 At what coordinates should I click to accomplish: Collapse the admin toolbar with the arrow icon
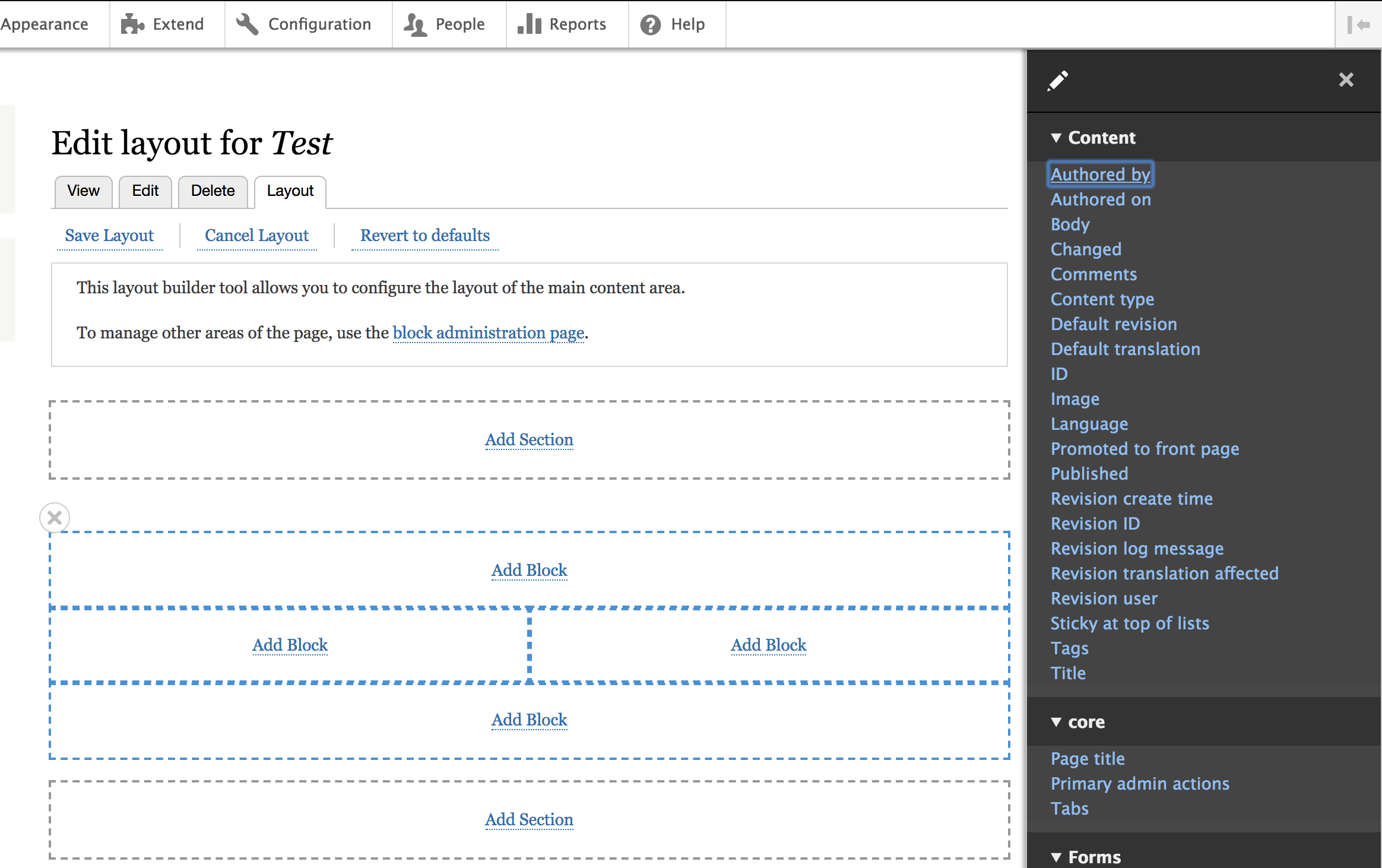tap(1360, 24)
